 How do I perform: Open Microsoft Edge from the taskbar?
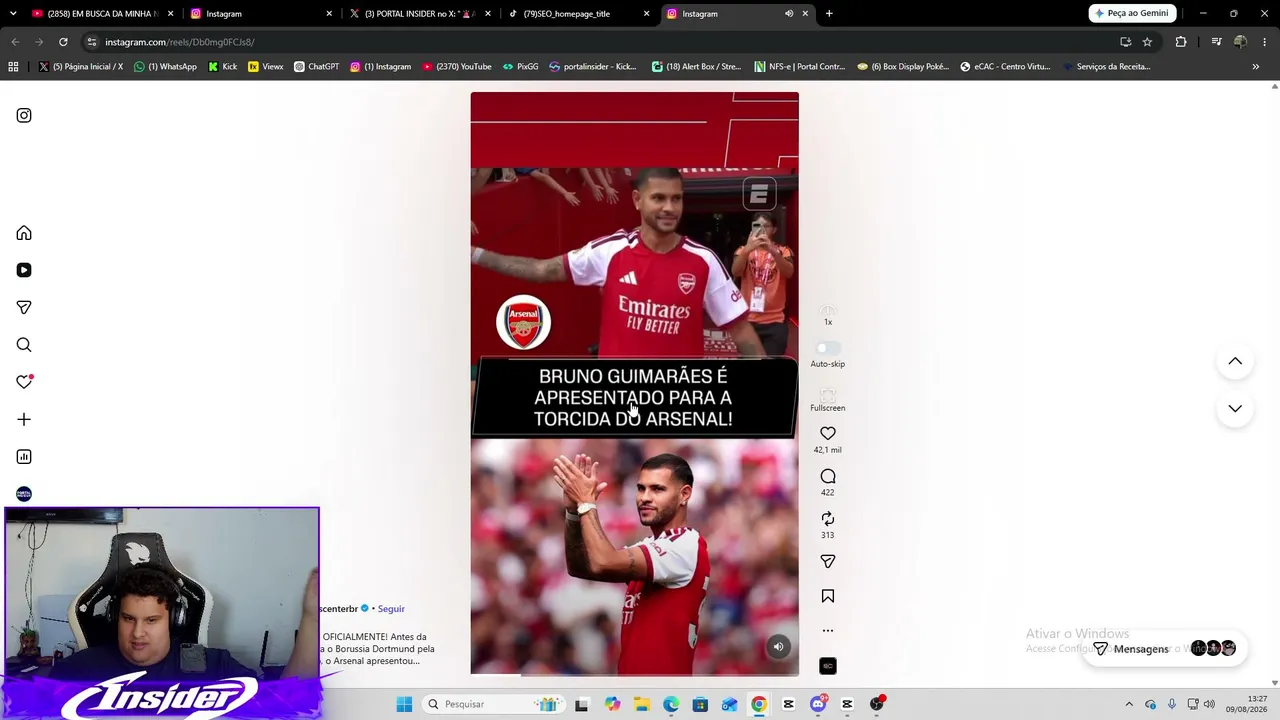[671, 704]
